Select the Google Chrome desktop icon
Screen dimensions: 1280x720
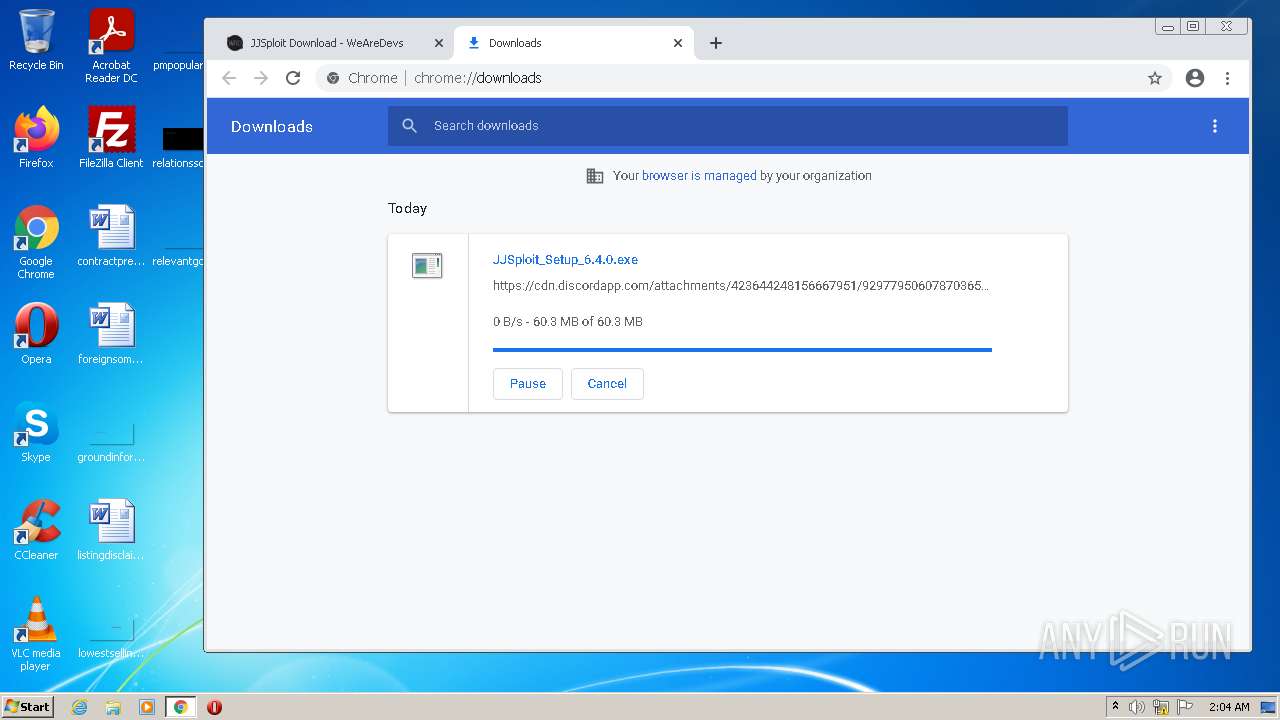[36, 242]
